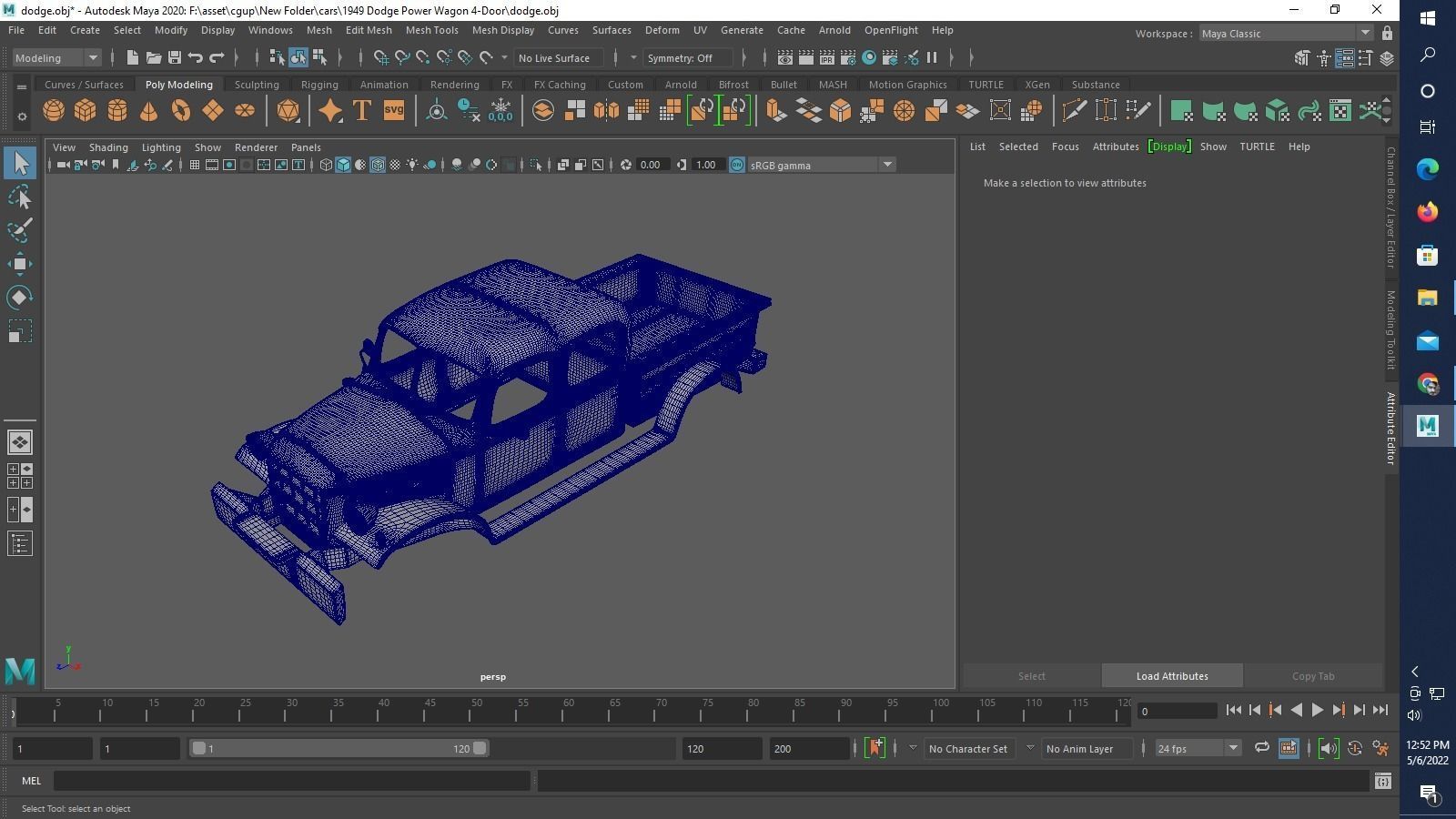
Task: Toggle pause Viewport 2.0 button
Action: (932, 58)
